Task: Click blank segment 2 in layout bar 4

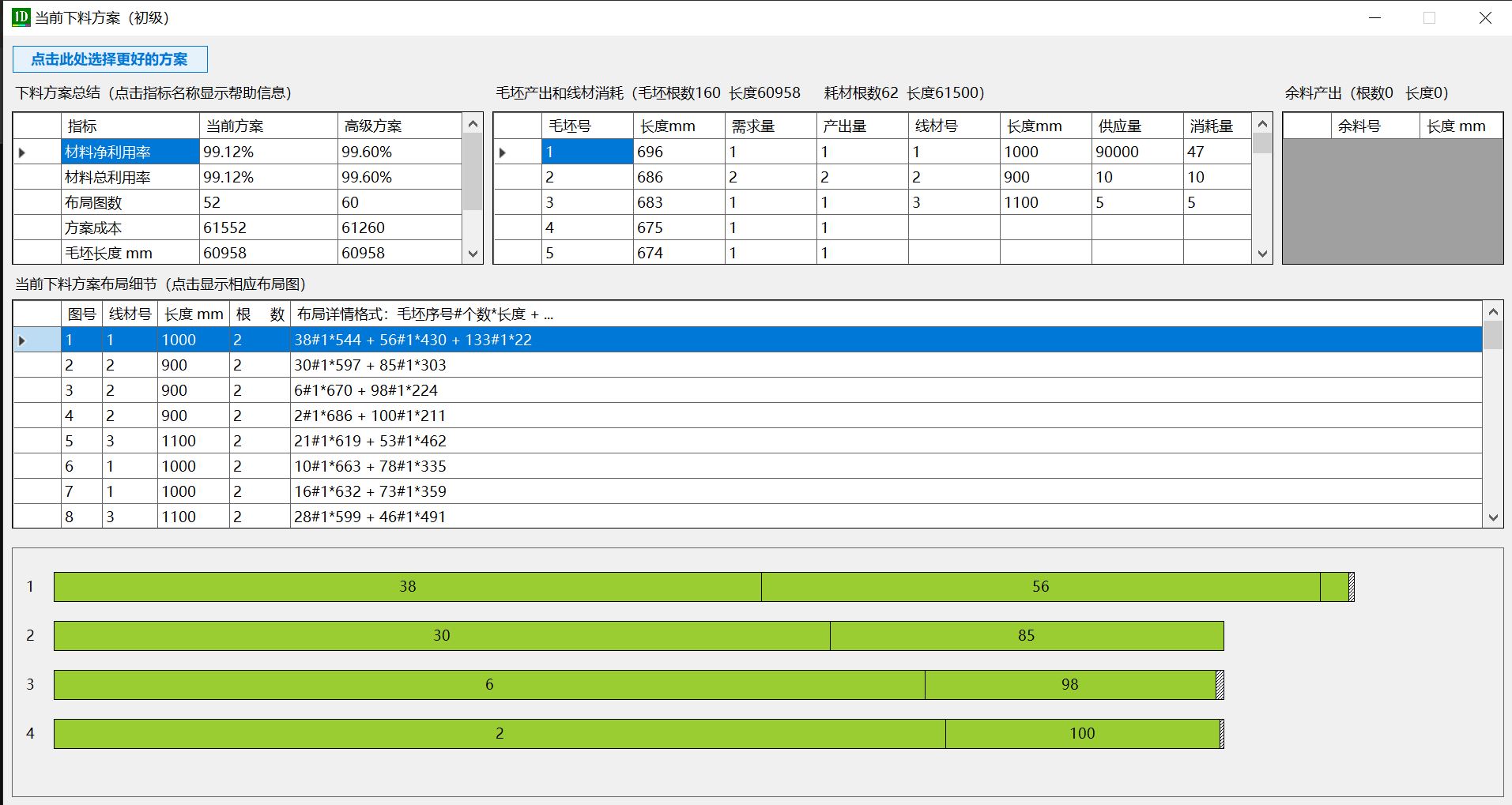Action: click(x=500, y=734)
